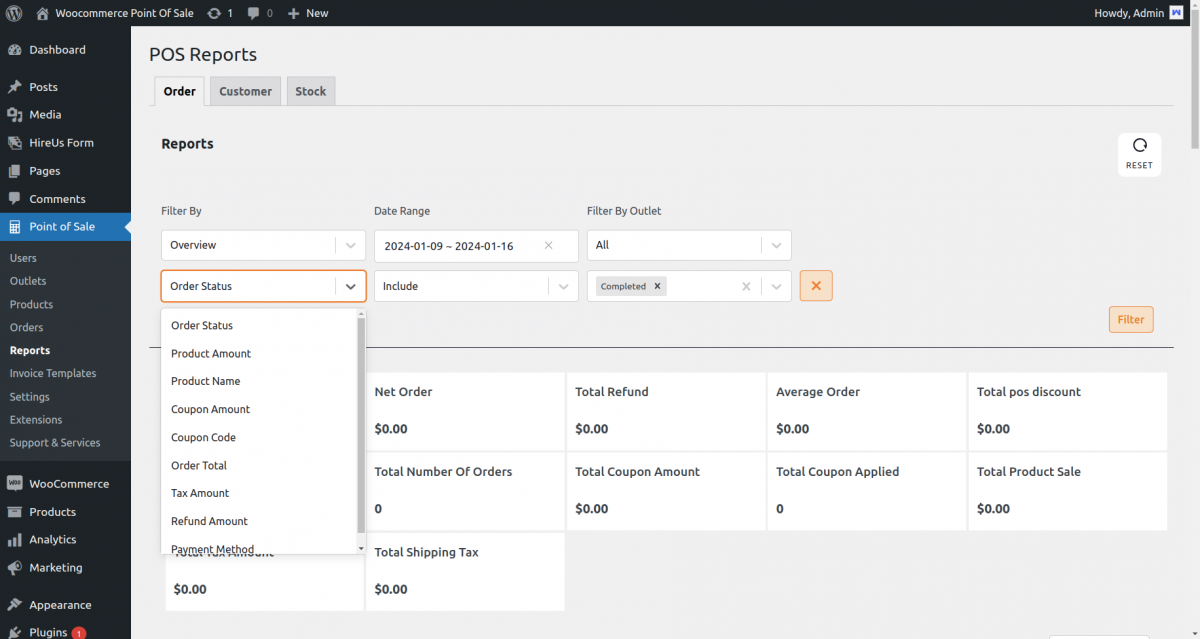
Task: Click the Total Refund report card
Action: pos(666,411)
